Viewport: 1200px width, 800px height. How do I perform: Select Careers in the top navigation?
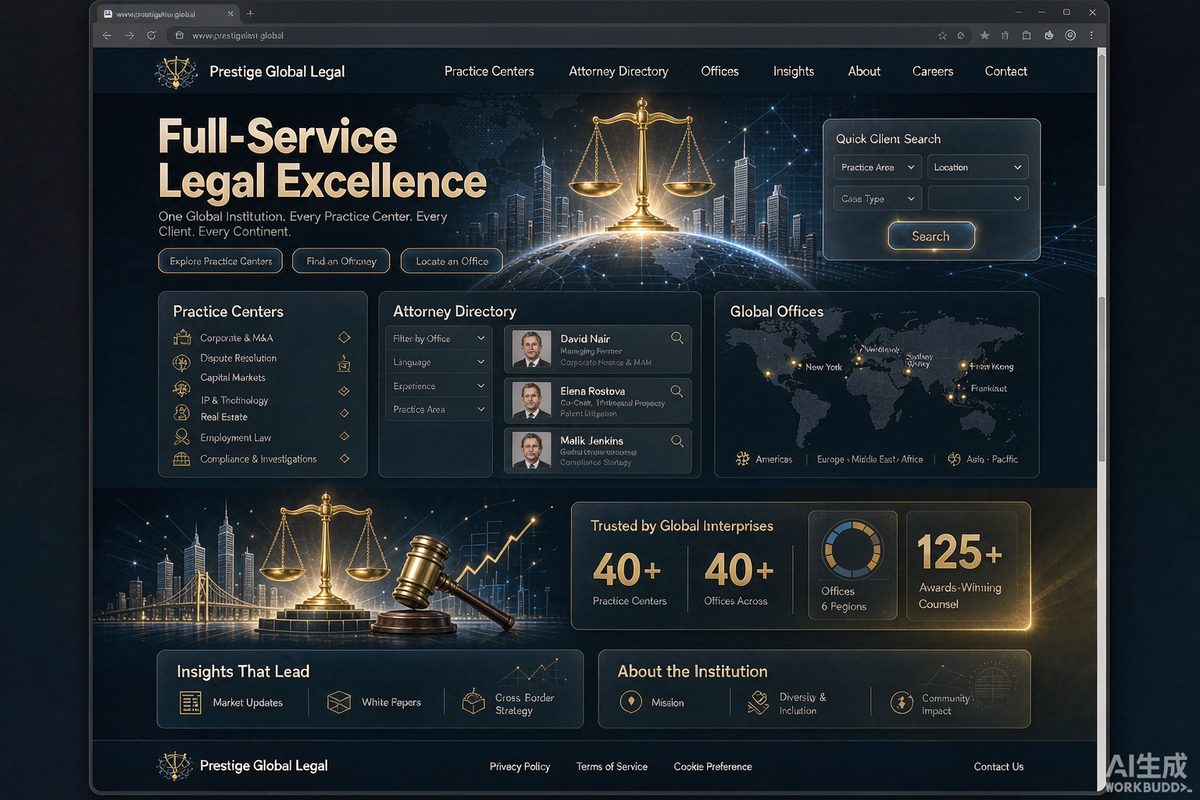pyautogui.click(x=933, y=71)
